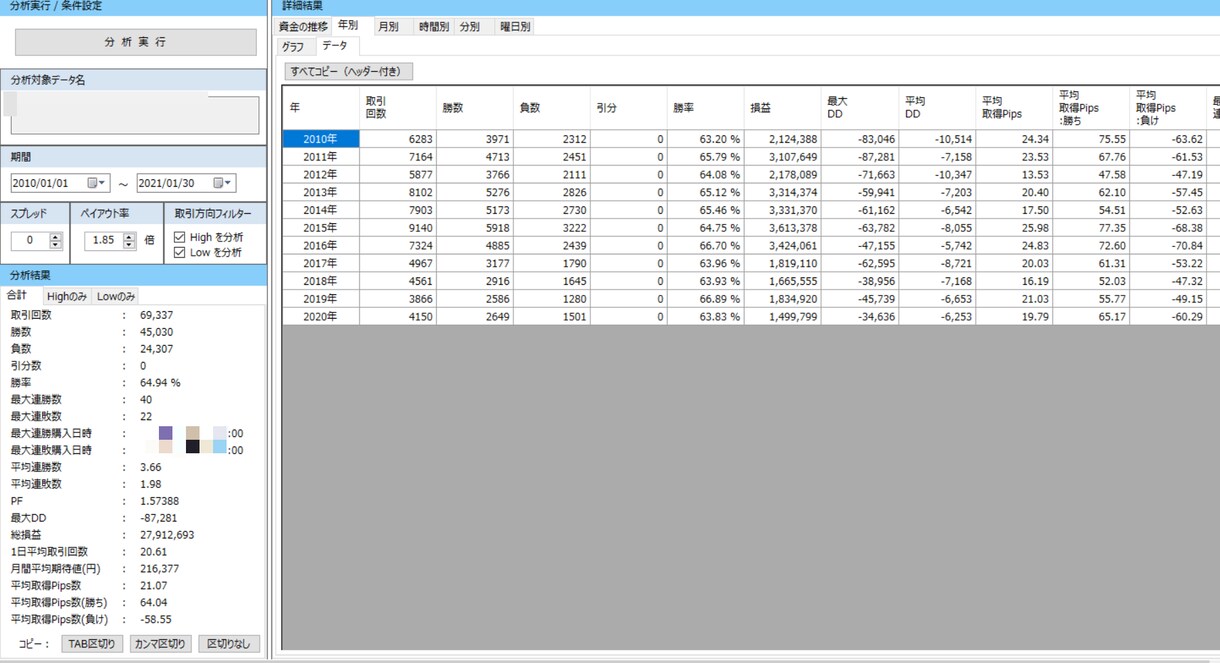Viewport: 1220px width, 663px height.
Task: Click the TAB区切り copy button
Action: coord(93,644)
